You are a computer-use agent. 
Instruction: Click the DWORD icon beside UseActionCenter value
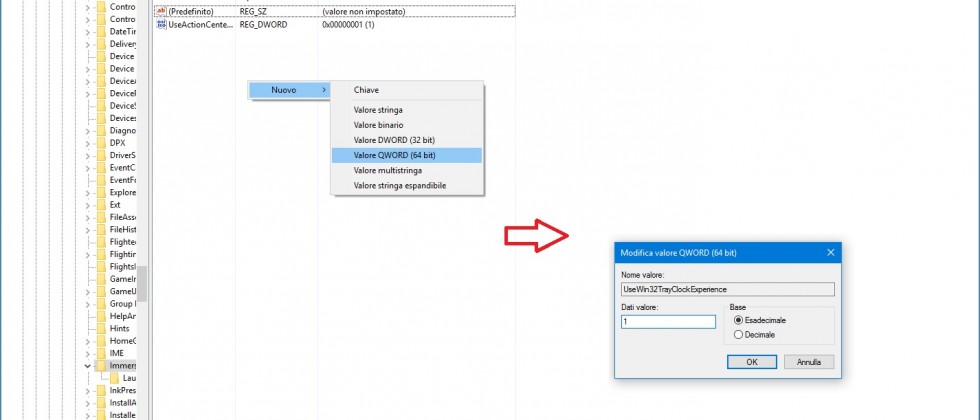click(x=161, y=24)
